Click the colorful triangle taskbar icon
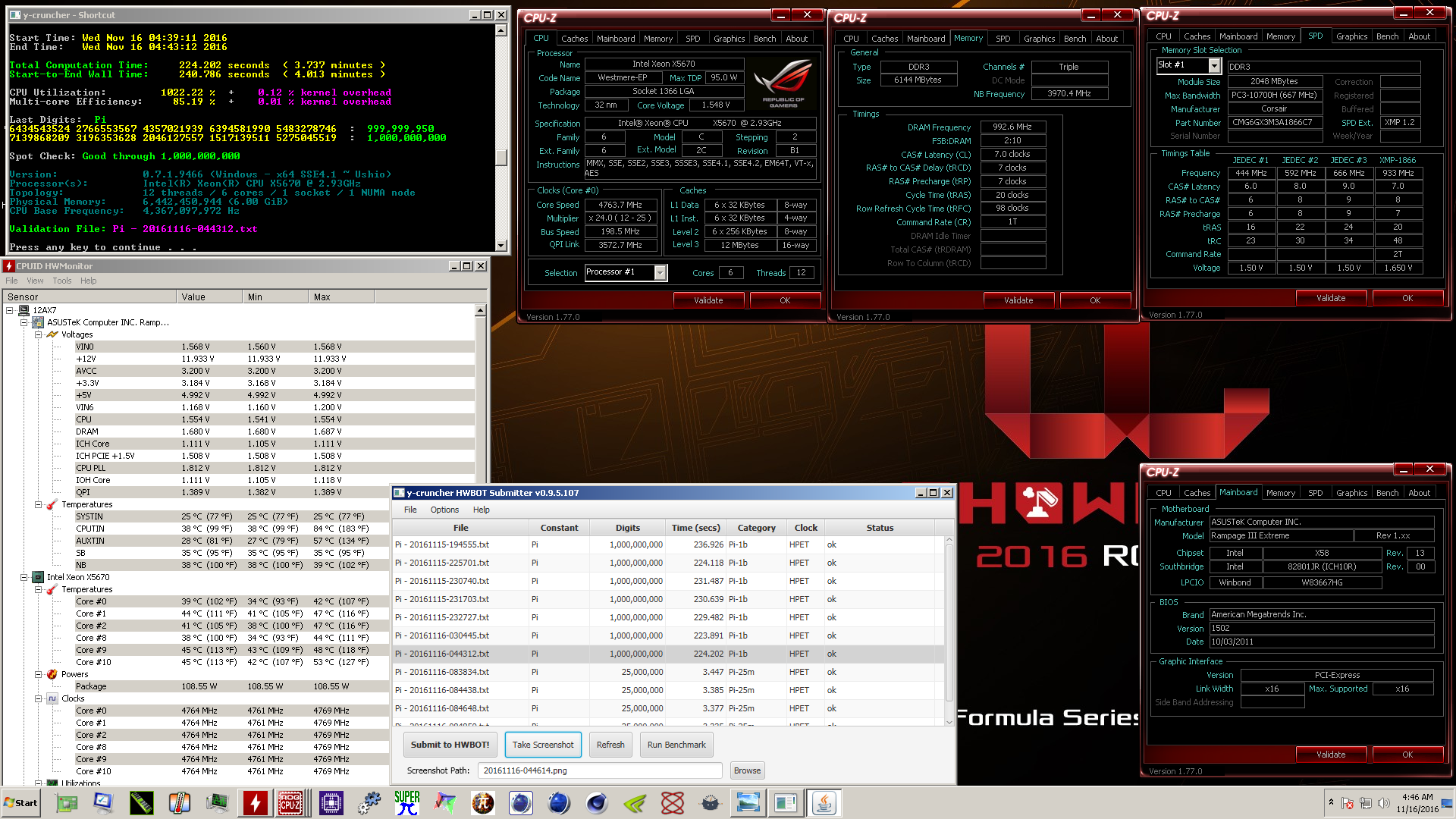 [x=445, y=803]
